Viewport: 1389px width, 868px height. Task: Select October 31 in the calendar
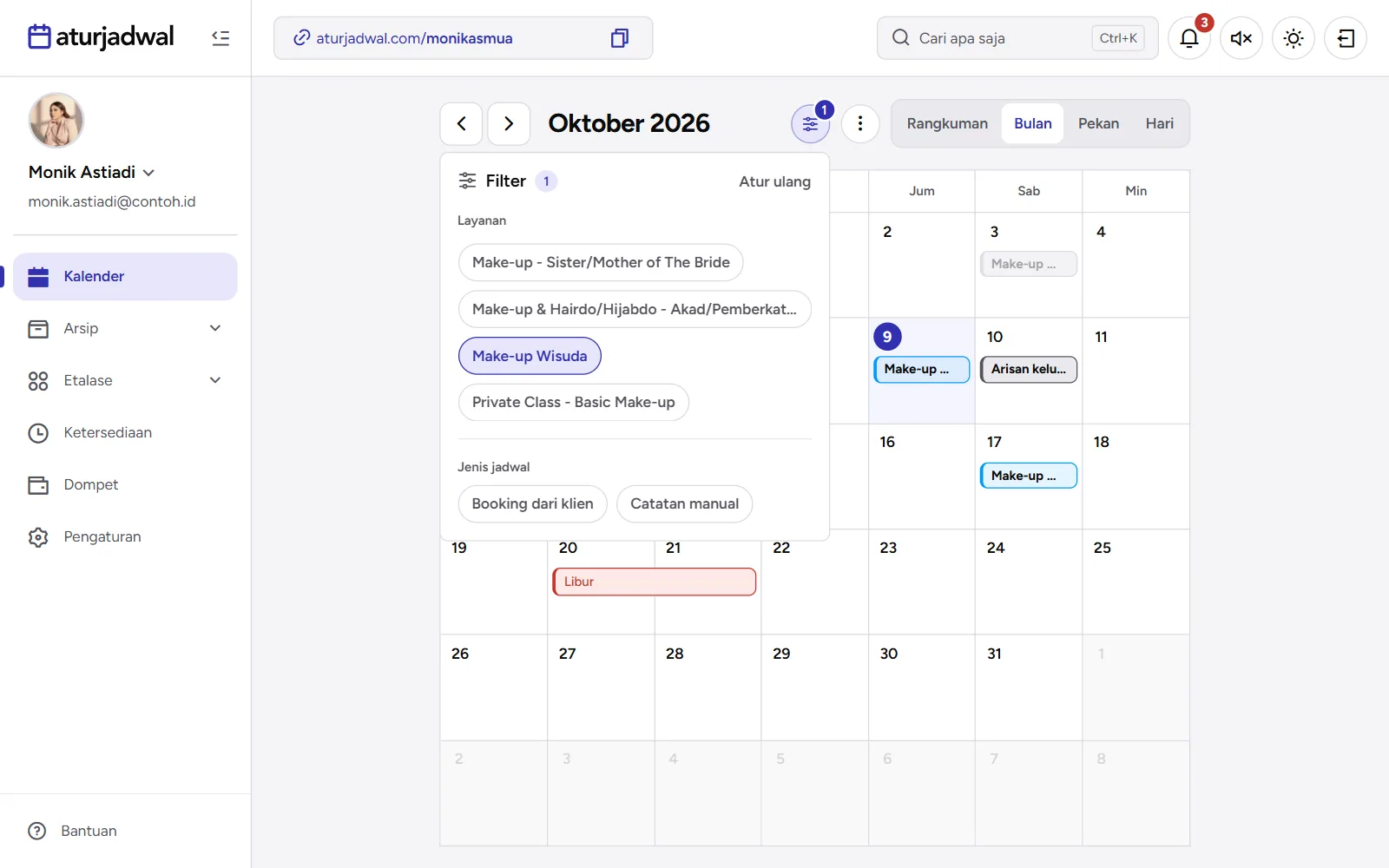[x=1029, y=687]
